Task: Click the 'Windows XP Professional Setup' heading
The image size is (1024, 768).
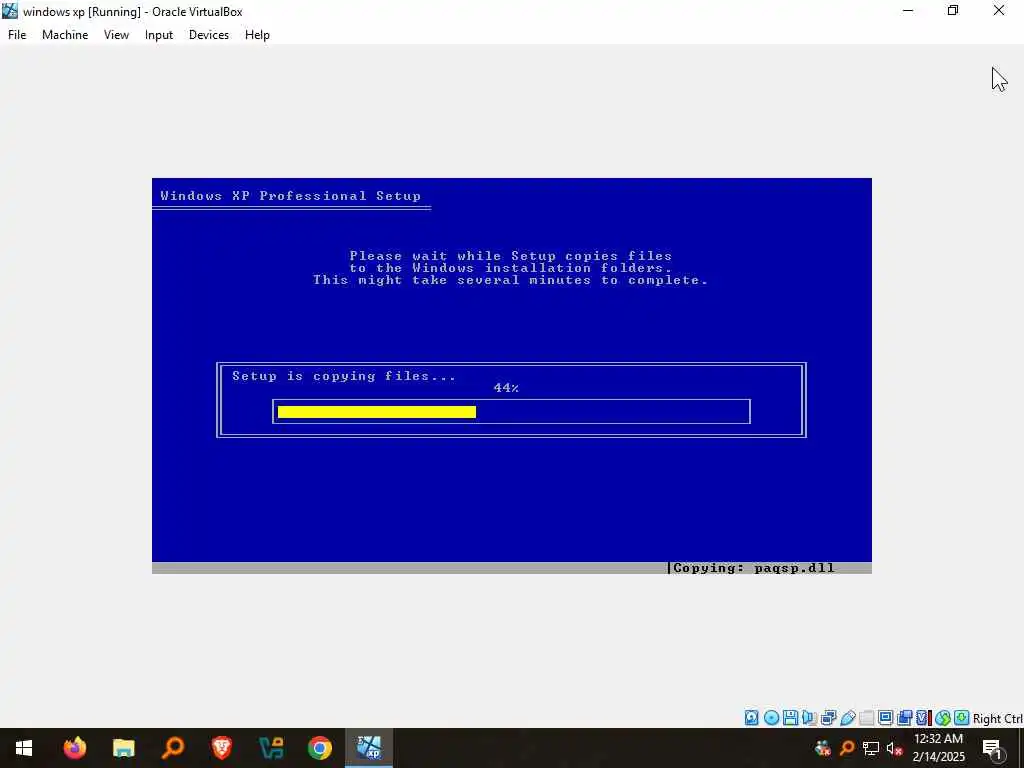Action: [x=291, y=196]
